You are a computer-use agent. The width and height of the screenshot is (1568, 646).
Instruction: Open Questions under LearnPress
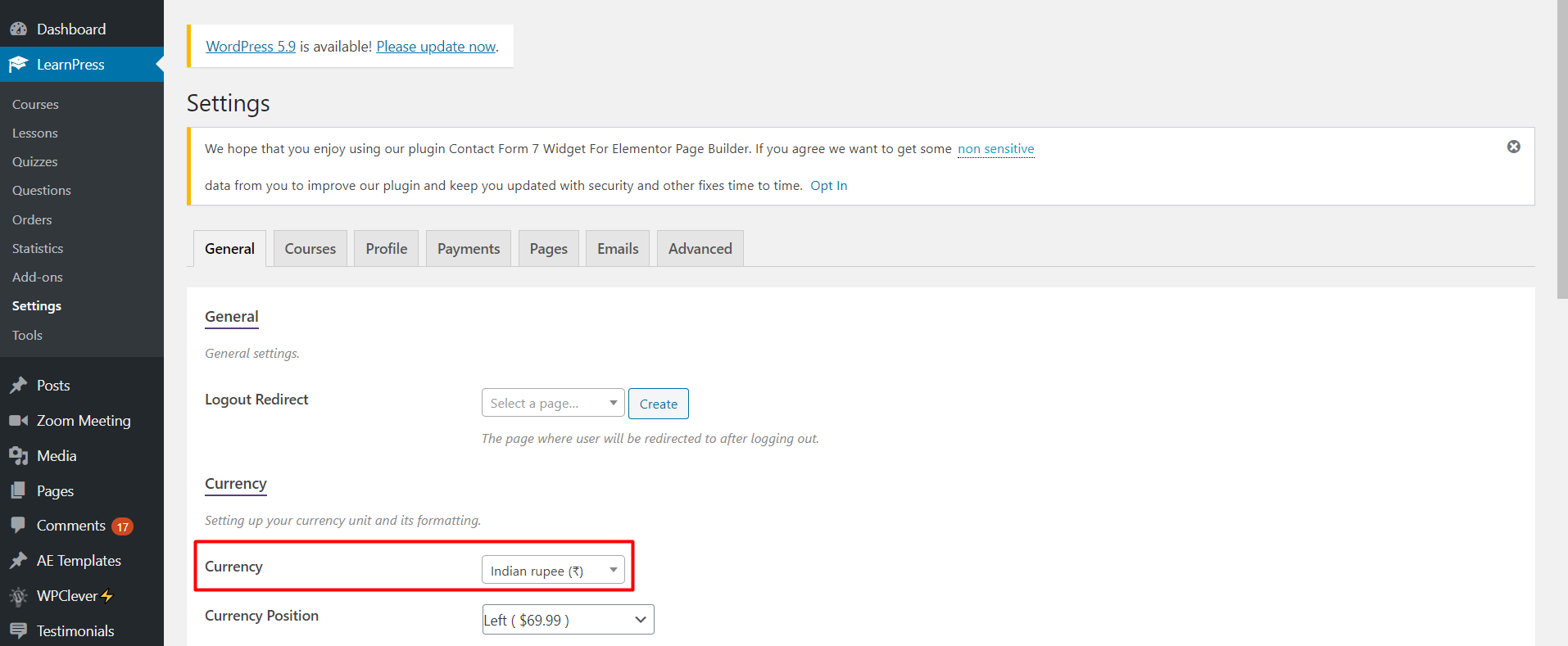point(42,191)
